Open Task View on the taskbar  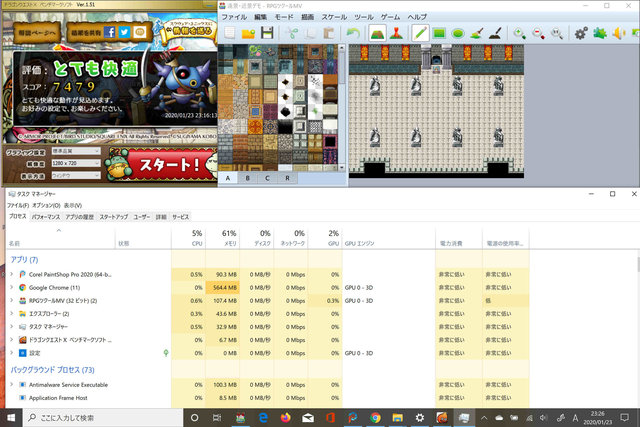[217, 418]
